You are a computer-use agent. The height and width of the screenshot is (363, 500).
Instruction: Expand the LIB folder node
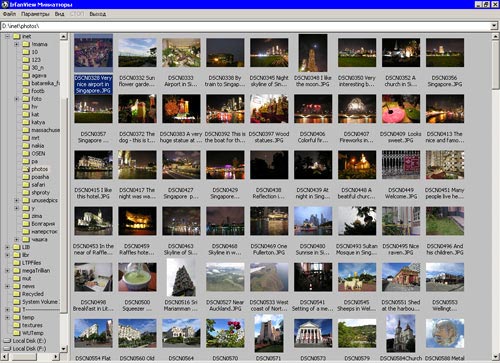(x=7, y=247)
